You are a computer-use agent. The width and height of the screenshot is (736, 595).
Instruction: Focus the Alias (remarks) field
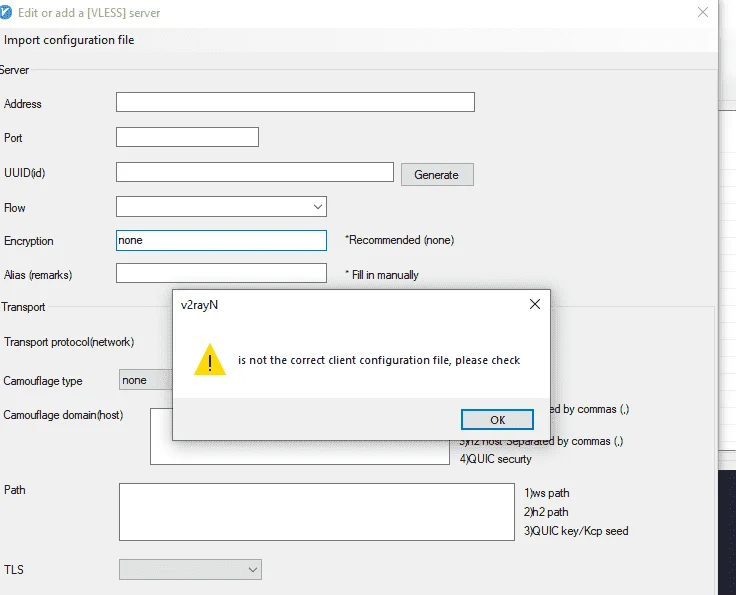pyautogui.click(x=221, y=273)
